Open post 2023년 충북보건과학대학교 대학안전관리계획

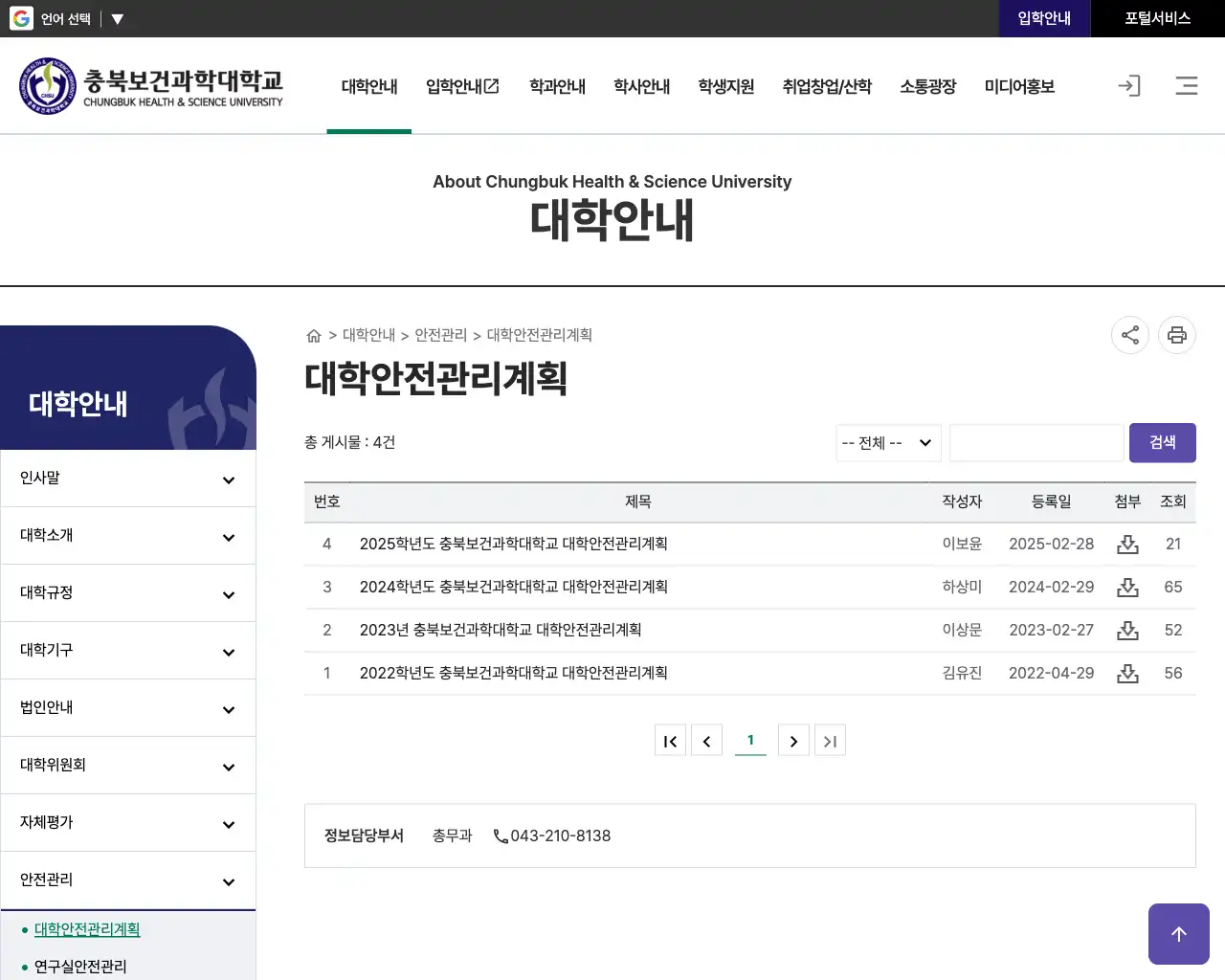[501, 630]
